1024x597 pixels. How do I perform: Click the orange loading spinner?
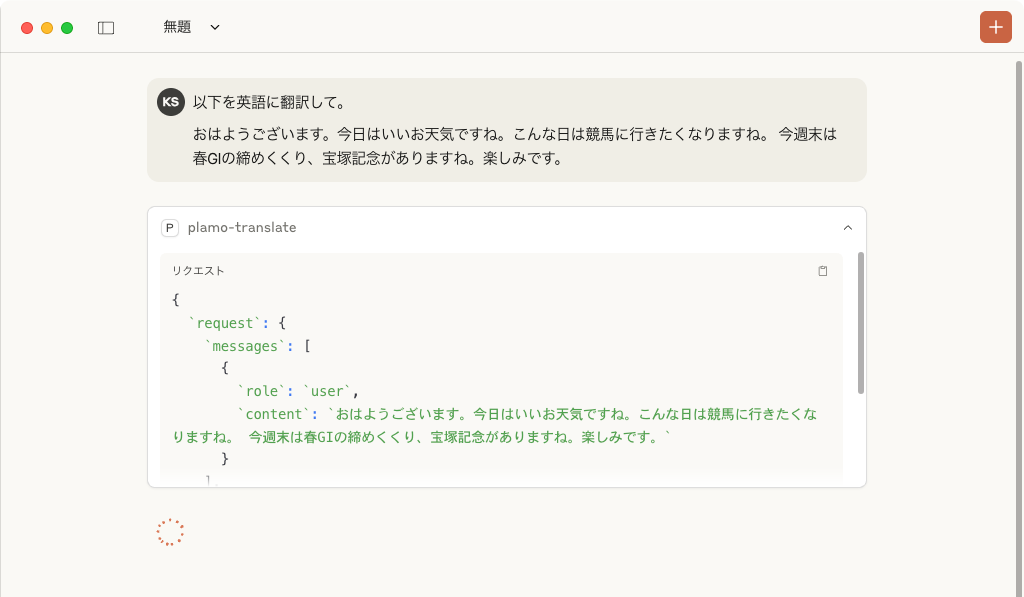tap(171, 533)
